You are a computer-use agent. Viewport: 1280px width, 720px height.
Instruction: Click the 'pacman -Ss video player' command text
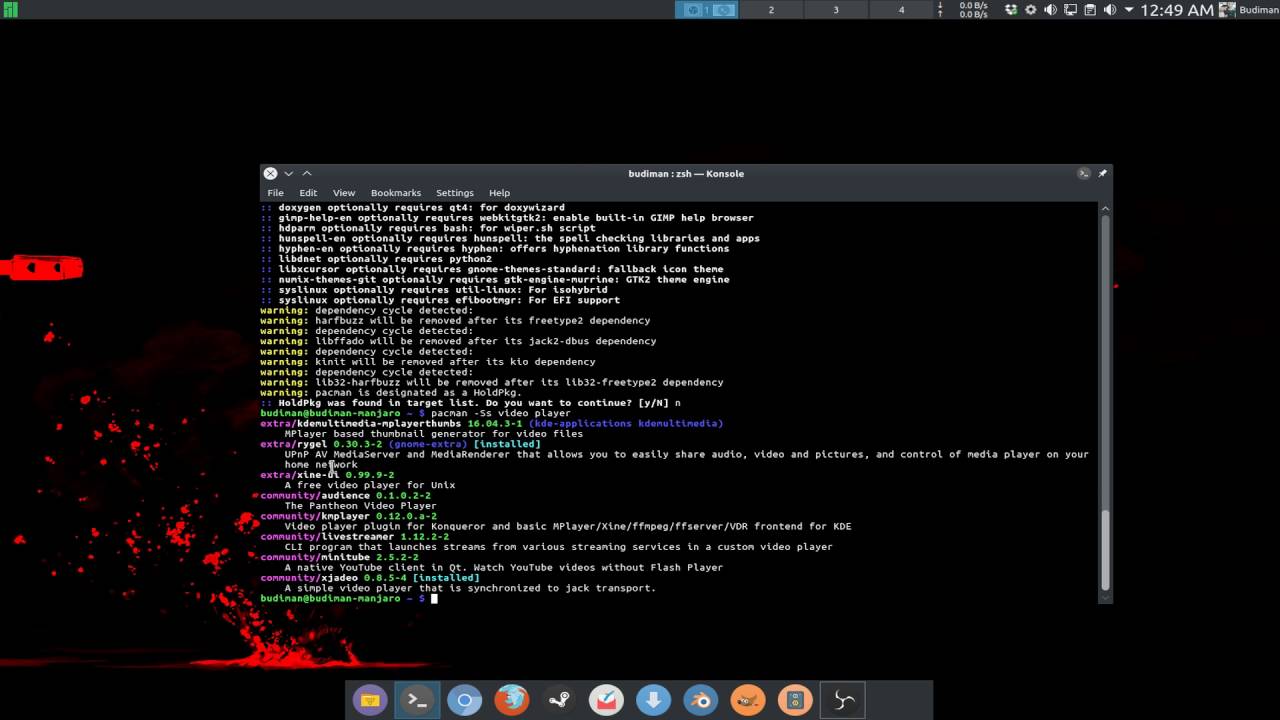tap(501, 413)
